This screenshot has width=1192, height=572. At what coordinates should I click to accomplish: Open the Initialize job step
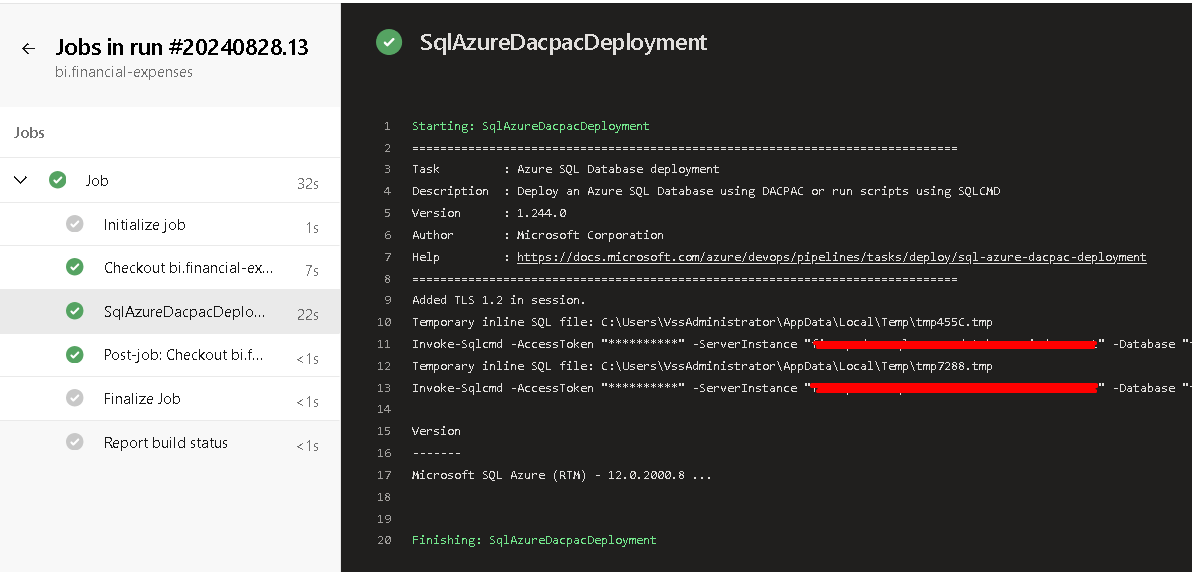(170, 224)
